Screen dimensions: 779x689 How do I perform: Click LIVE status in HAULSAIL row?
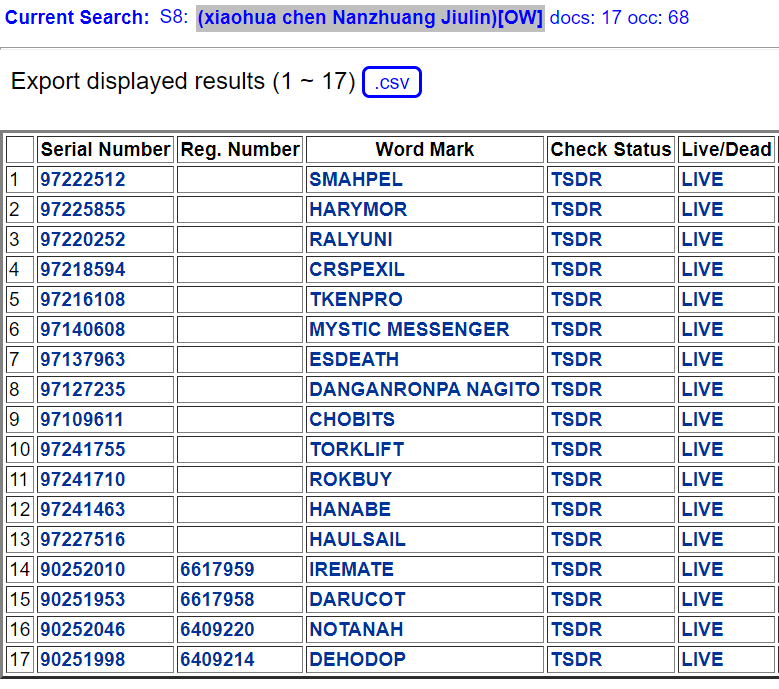coord(702,539)
